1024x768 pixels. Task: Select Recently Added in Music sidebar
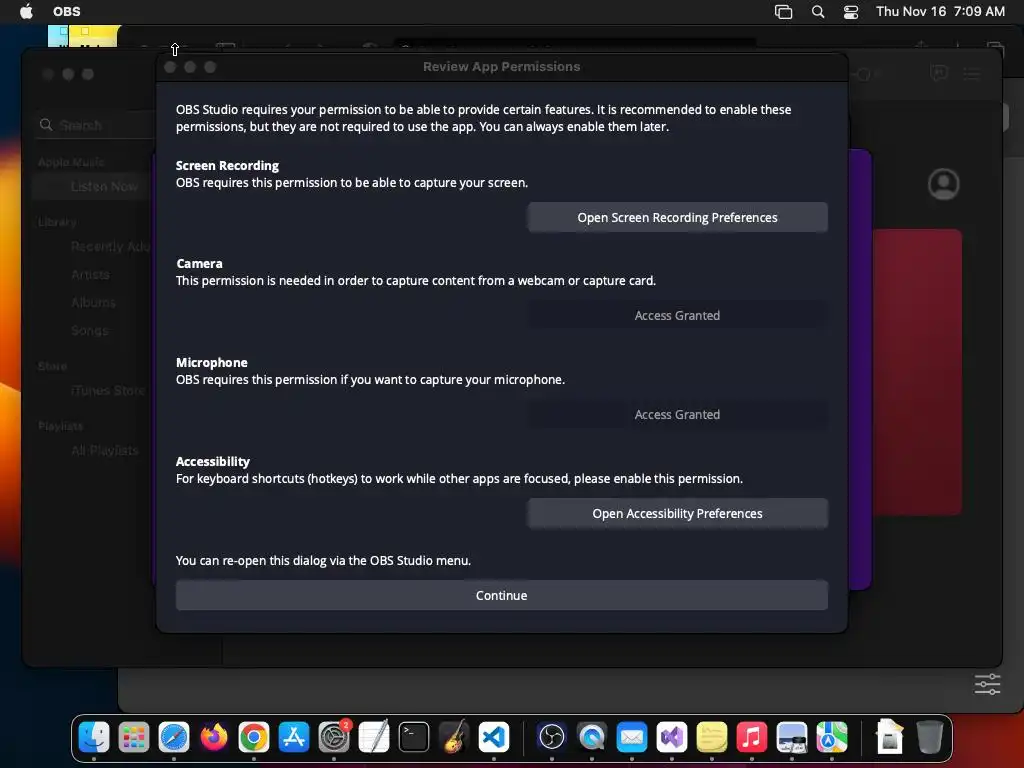point(111,246)
